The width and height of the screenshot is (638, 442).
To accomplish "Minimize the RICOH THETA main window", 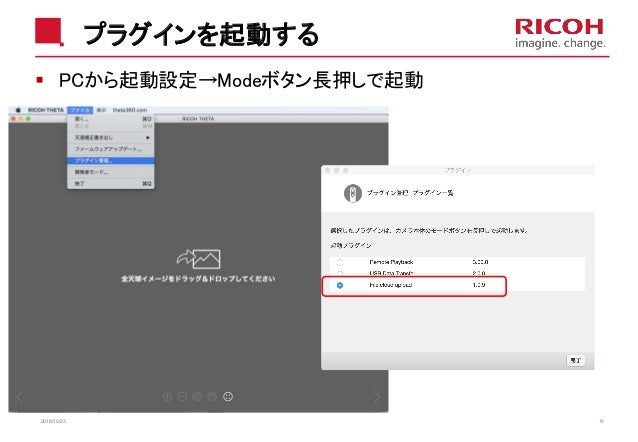I will pyautogui.click(x=21, y=118).
